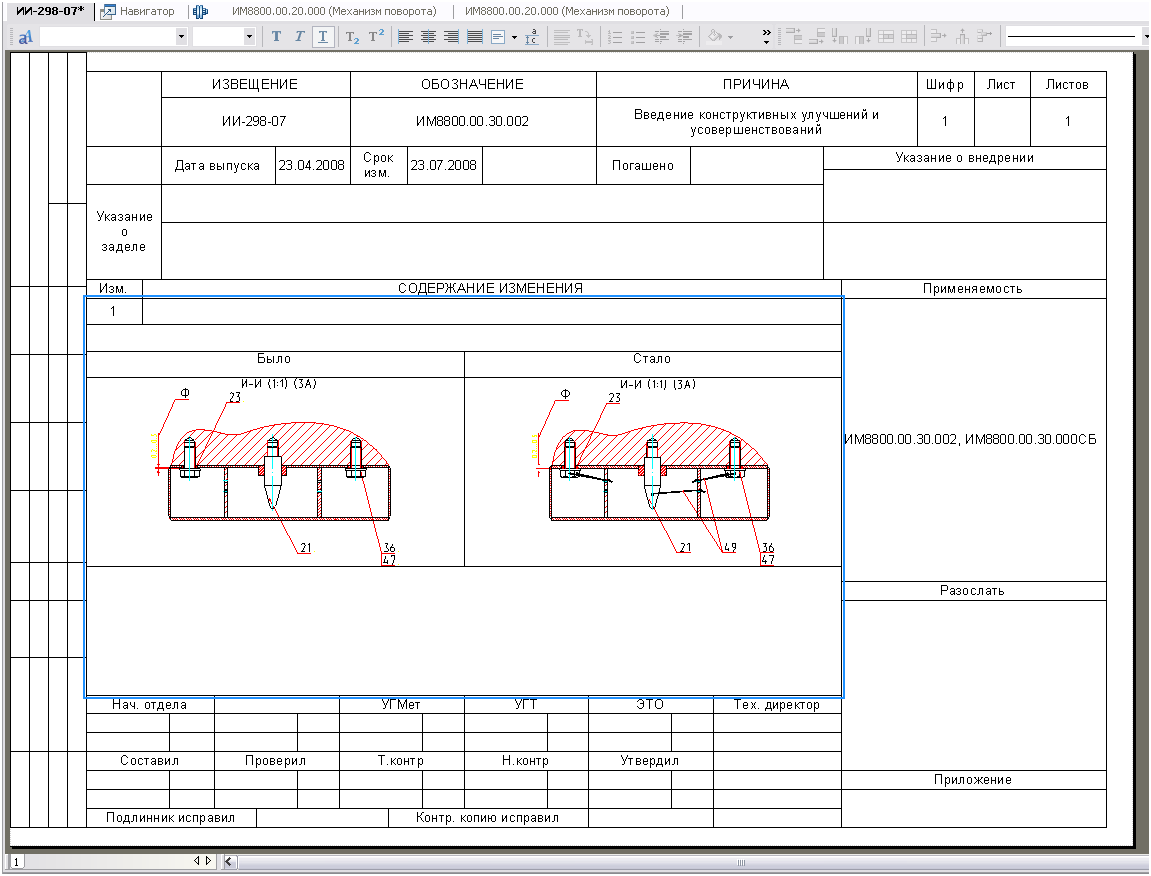Toggle italic text formatting
The width and height of the screenshot is (1151, 876).
point(299,37)
